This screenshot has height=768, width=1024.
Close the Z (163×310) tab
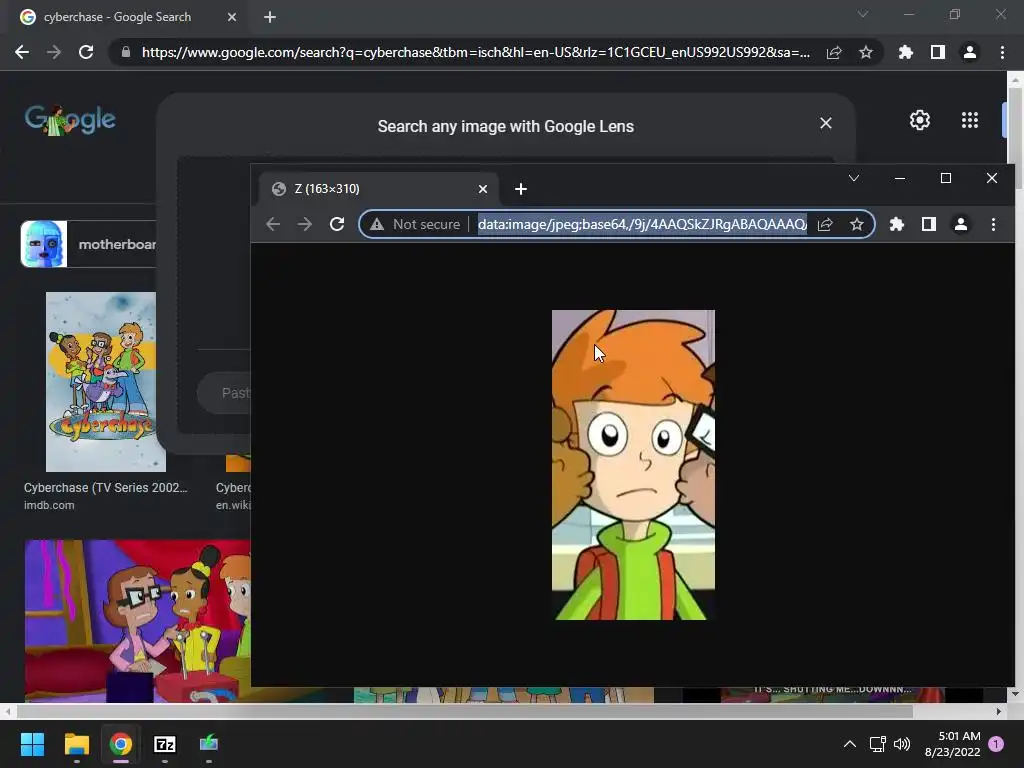[x=483, y=189]
